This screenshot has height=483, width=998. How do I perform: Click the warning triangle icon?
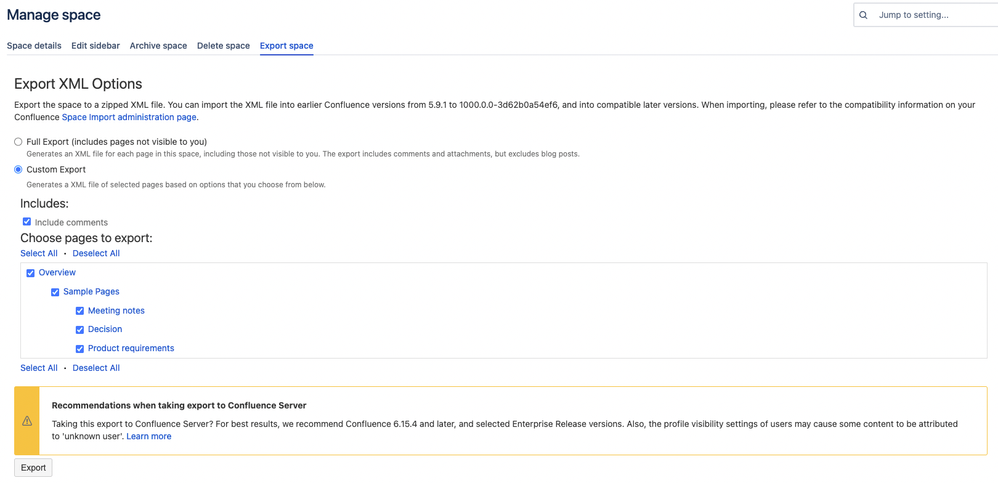[27, 421]
